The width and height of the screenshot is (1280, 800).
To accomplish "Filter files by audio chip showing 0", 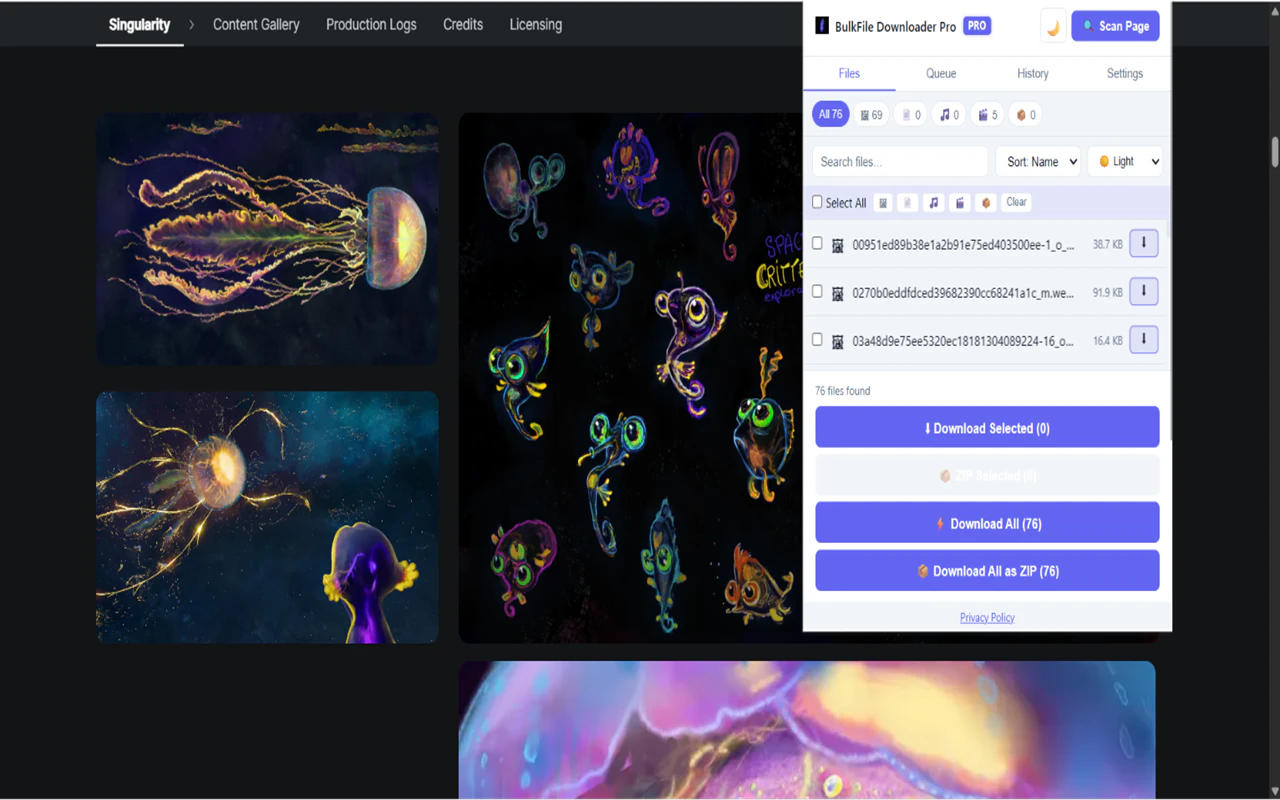I will (949, 115).
